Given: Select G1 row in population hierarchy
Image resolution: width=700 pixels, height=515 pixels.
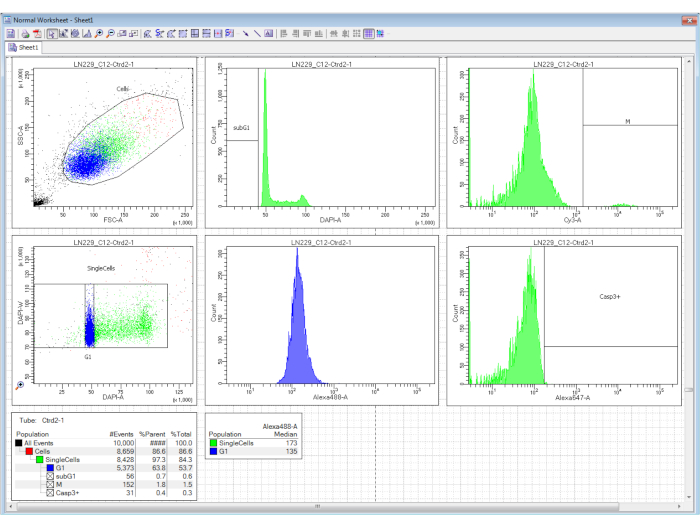Looking at the screenshot, I should pos(61,468).
